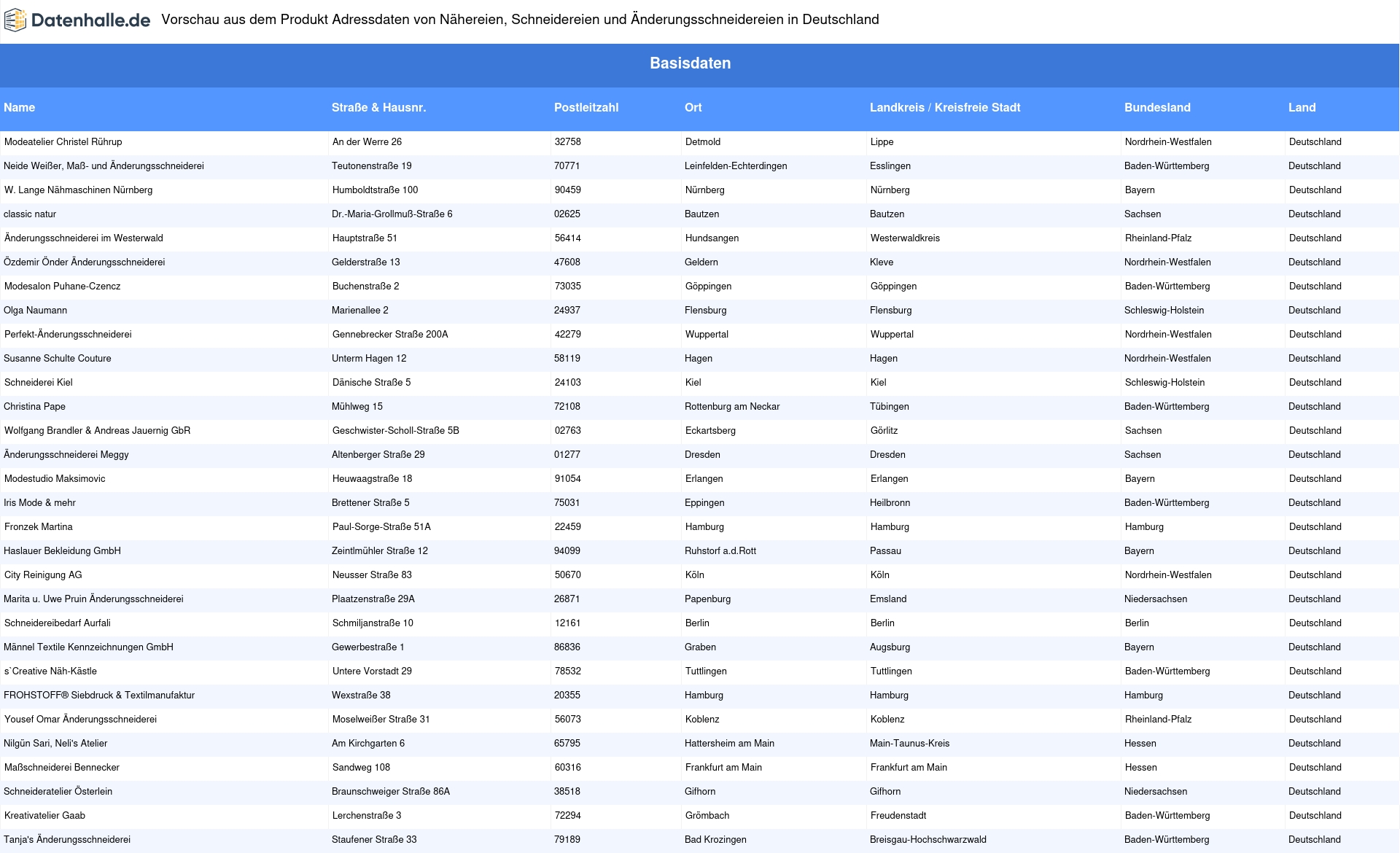Screen dimensions: 1400x853
Task: Select Schneidereibedarf Aurfali name
Action: point(58,623)
